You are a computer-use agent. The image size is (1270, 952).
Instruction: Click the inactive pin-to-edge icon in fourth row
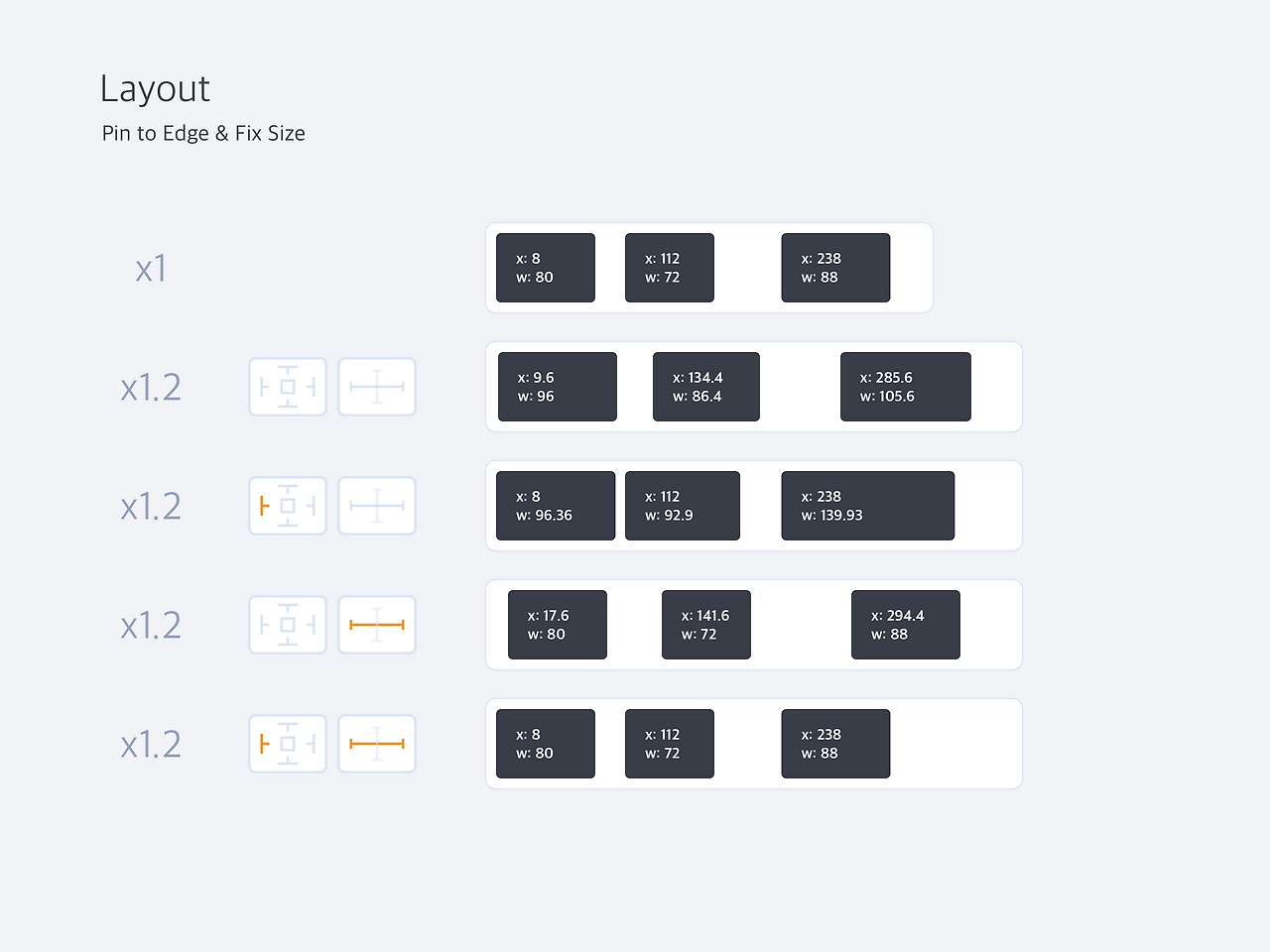tap(288, 625)
